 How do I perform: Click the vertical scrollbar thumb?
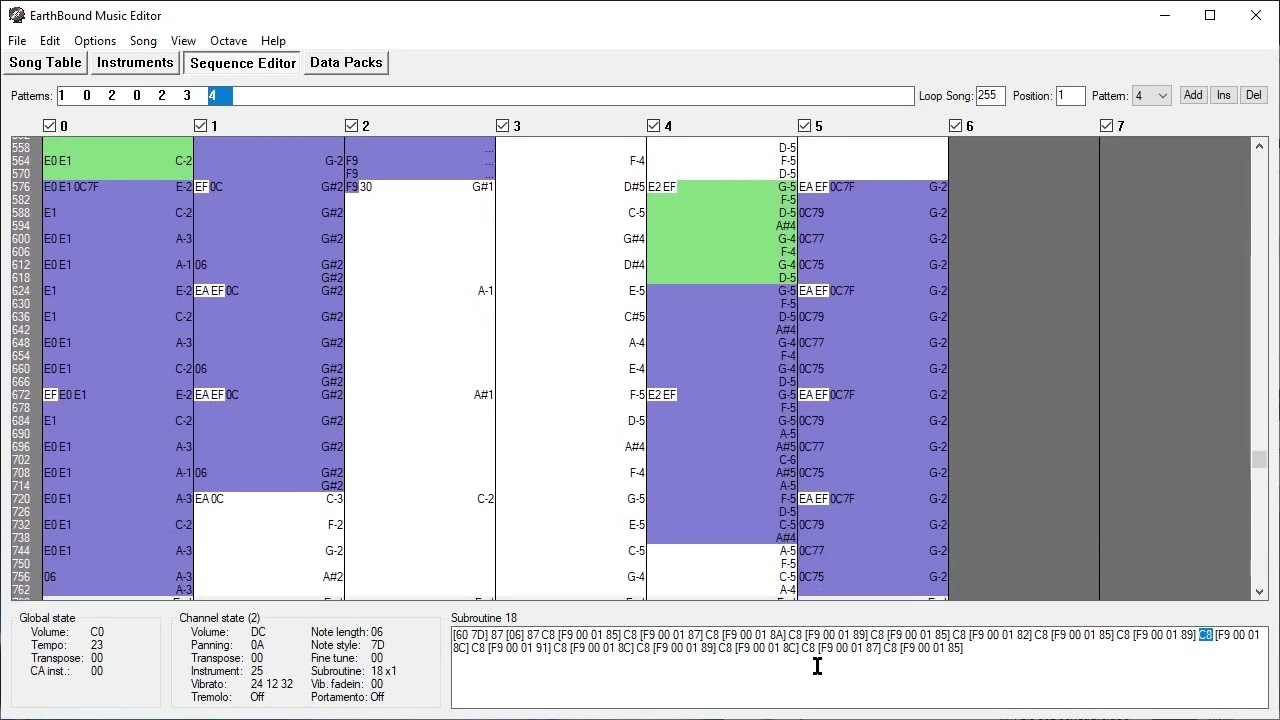click(x=1259, y=459)
